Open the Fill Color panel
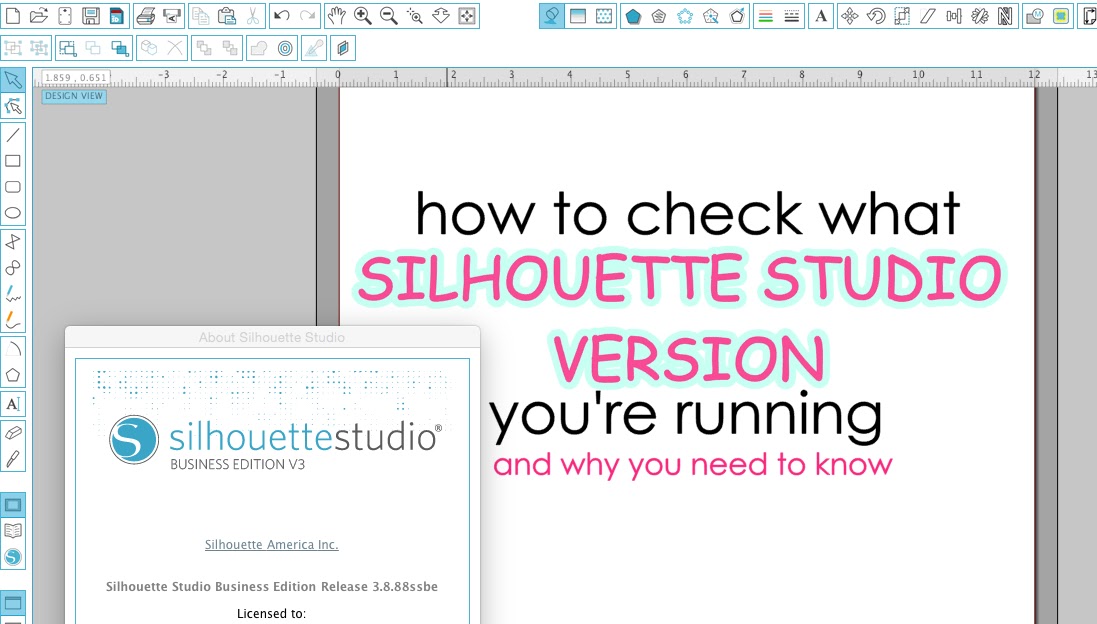This screenshot has width=1097, height=624. coord(551,15)
